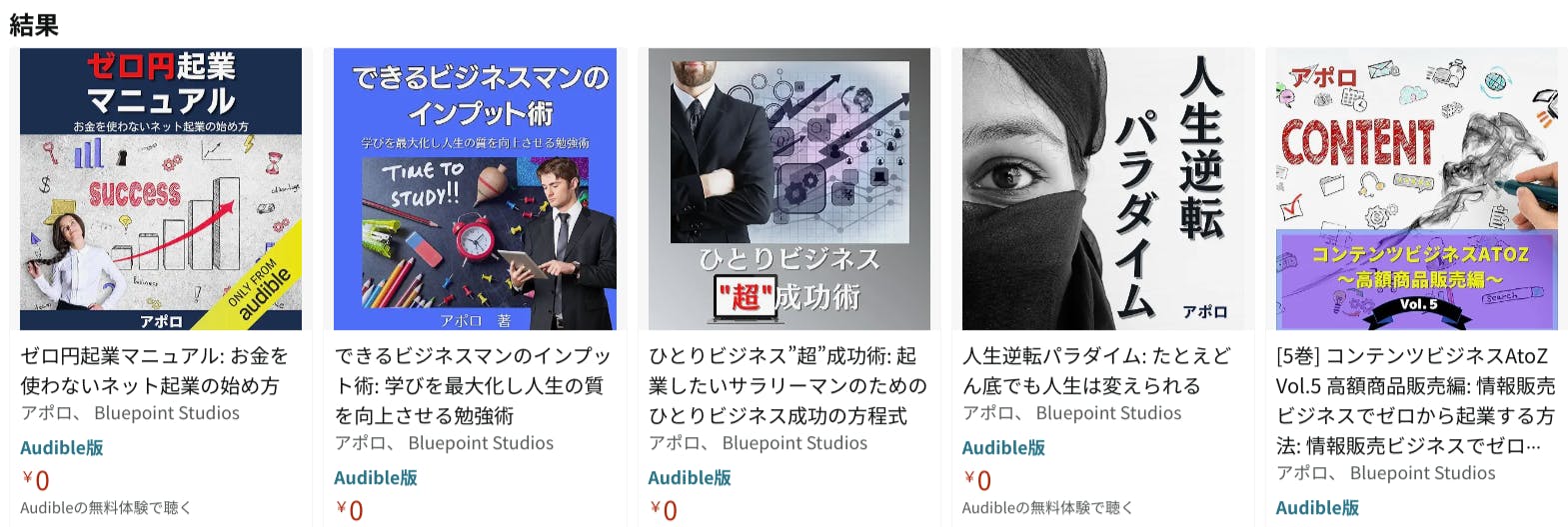Open the ゼロ円起業マニュアル cover image
Screen dimensions: 1568x527
pos(161,189)
